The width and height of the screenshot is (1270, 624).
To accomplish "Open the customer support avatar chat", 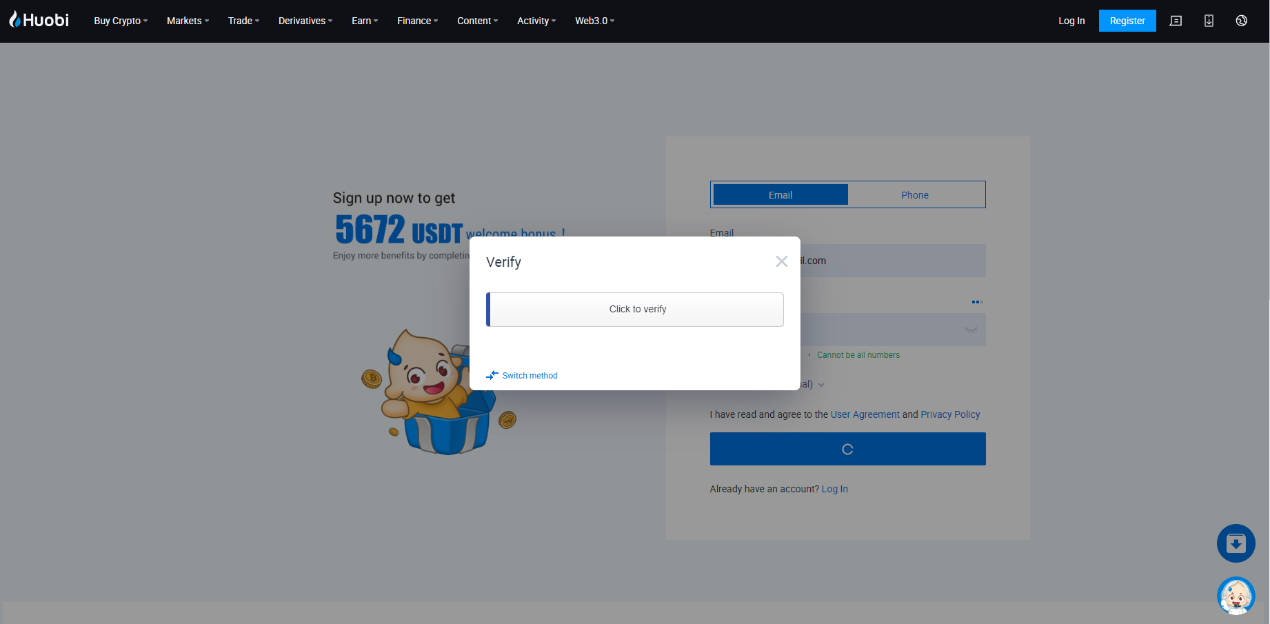I will click(1236, 596).
